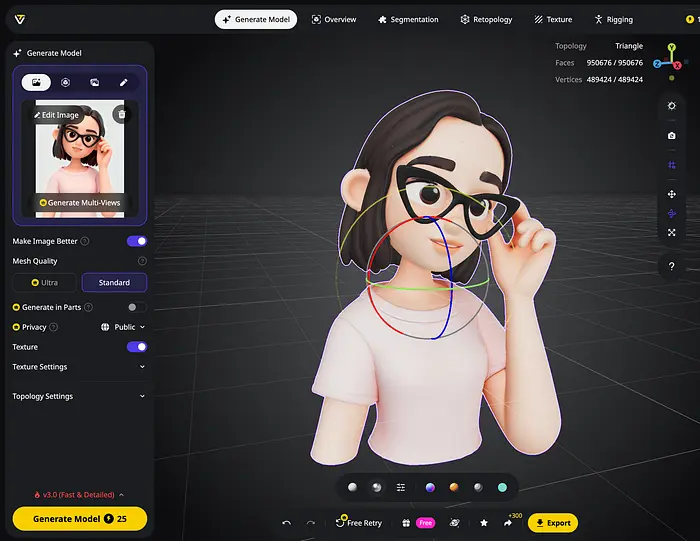Click the 3D character model in viewport
The height and width of the screenshot is (541, 700).
tap(438, 277)
